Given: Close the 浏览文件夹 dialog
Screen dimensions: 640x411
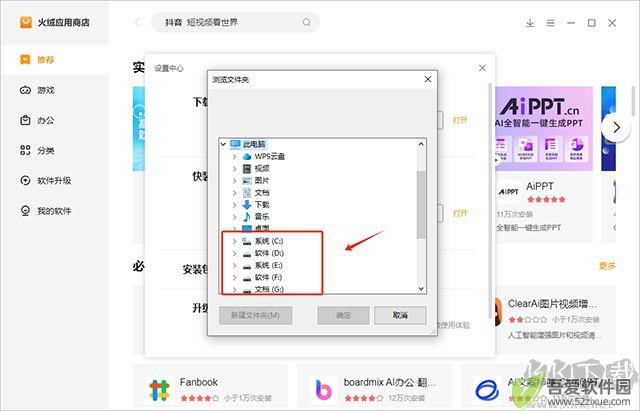Looking at the screenshot, I should coord(428,79).
